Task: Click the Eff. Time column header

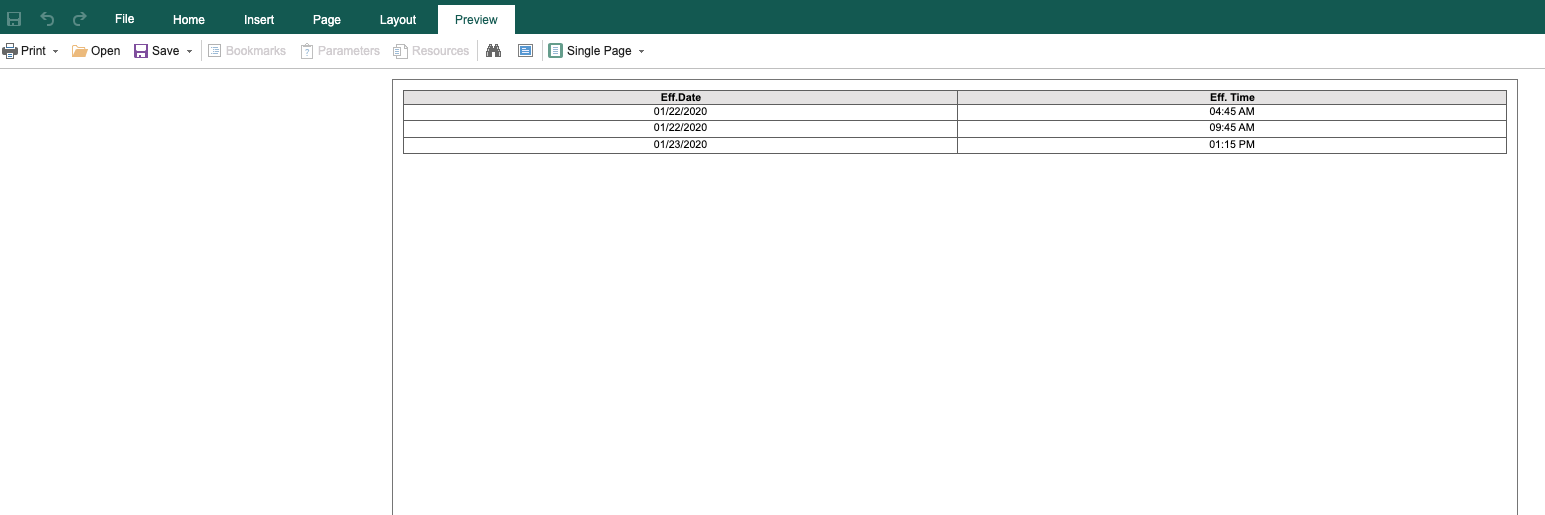Action: coord(1232,97)
